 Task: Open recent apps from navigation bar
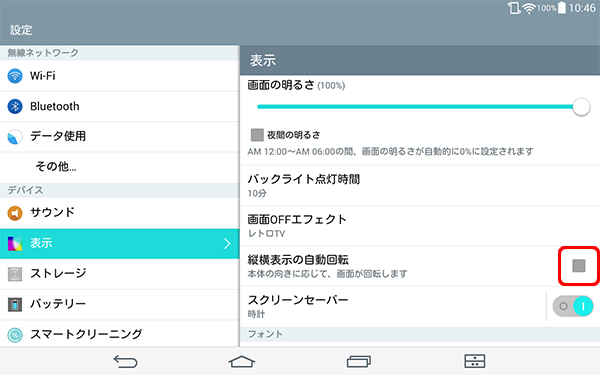pos(359,361)
